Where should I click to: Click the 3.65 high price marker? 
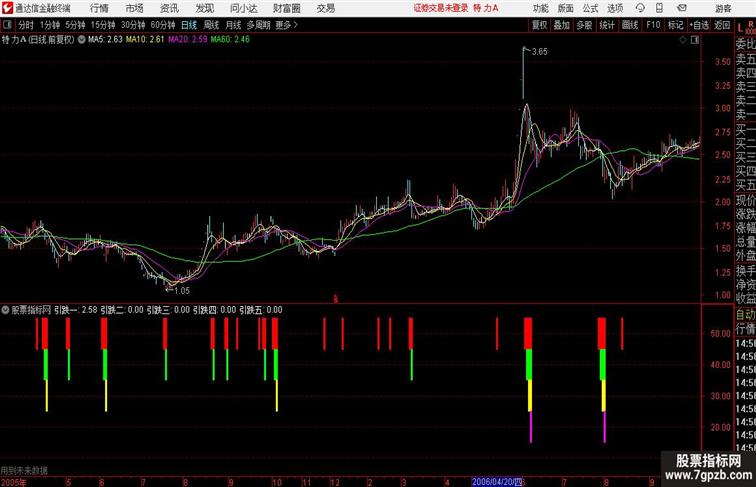[x=540, y=52]
